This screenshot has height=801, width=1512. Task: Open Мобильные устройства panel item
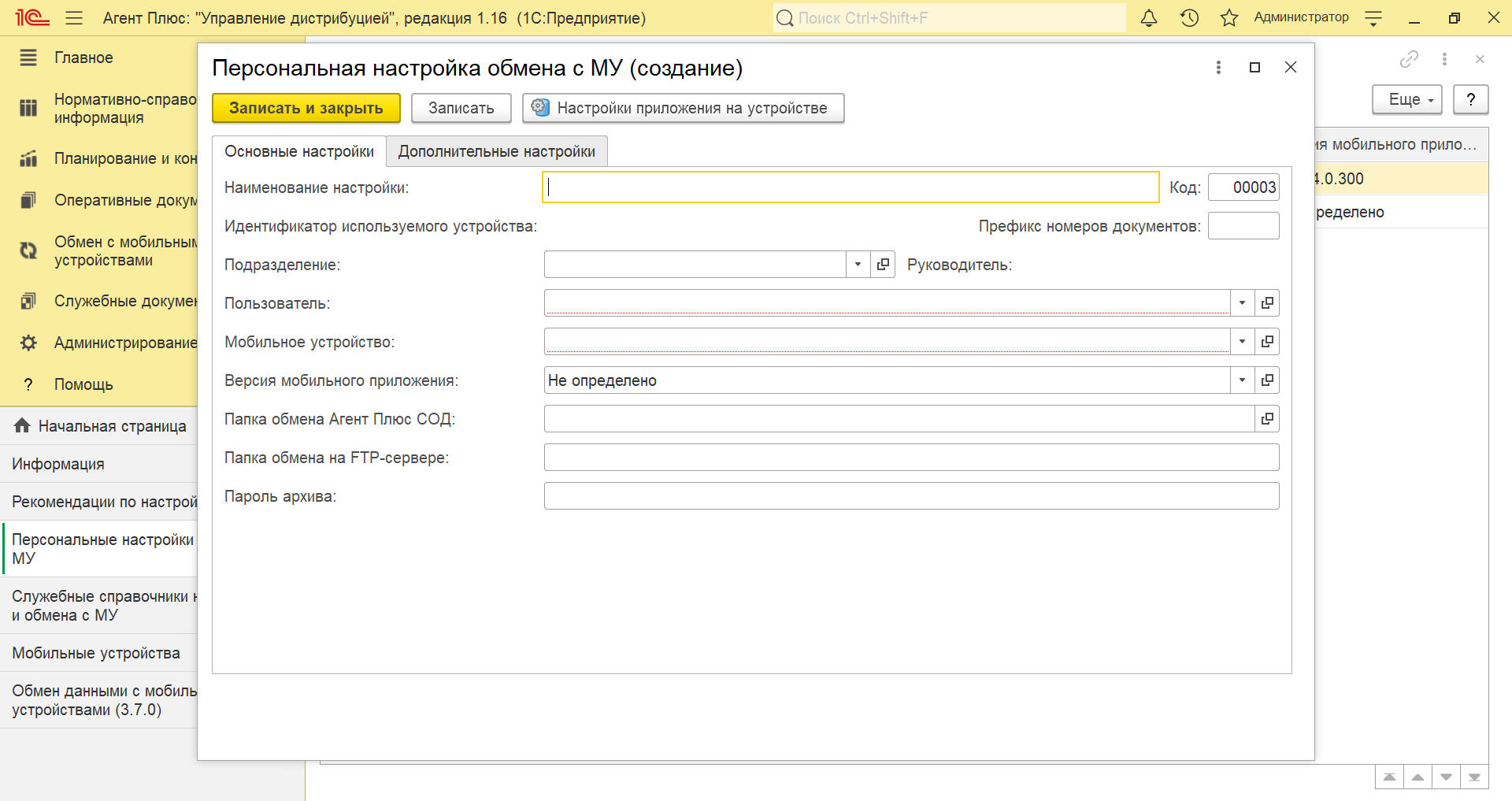[99, 653]
